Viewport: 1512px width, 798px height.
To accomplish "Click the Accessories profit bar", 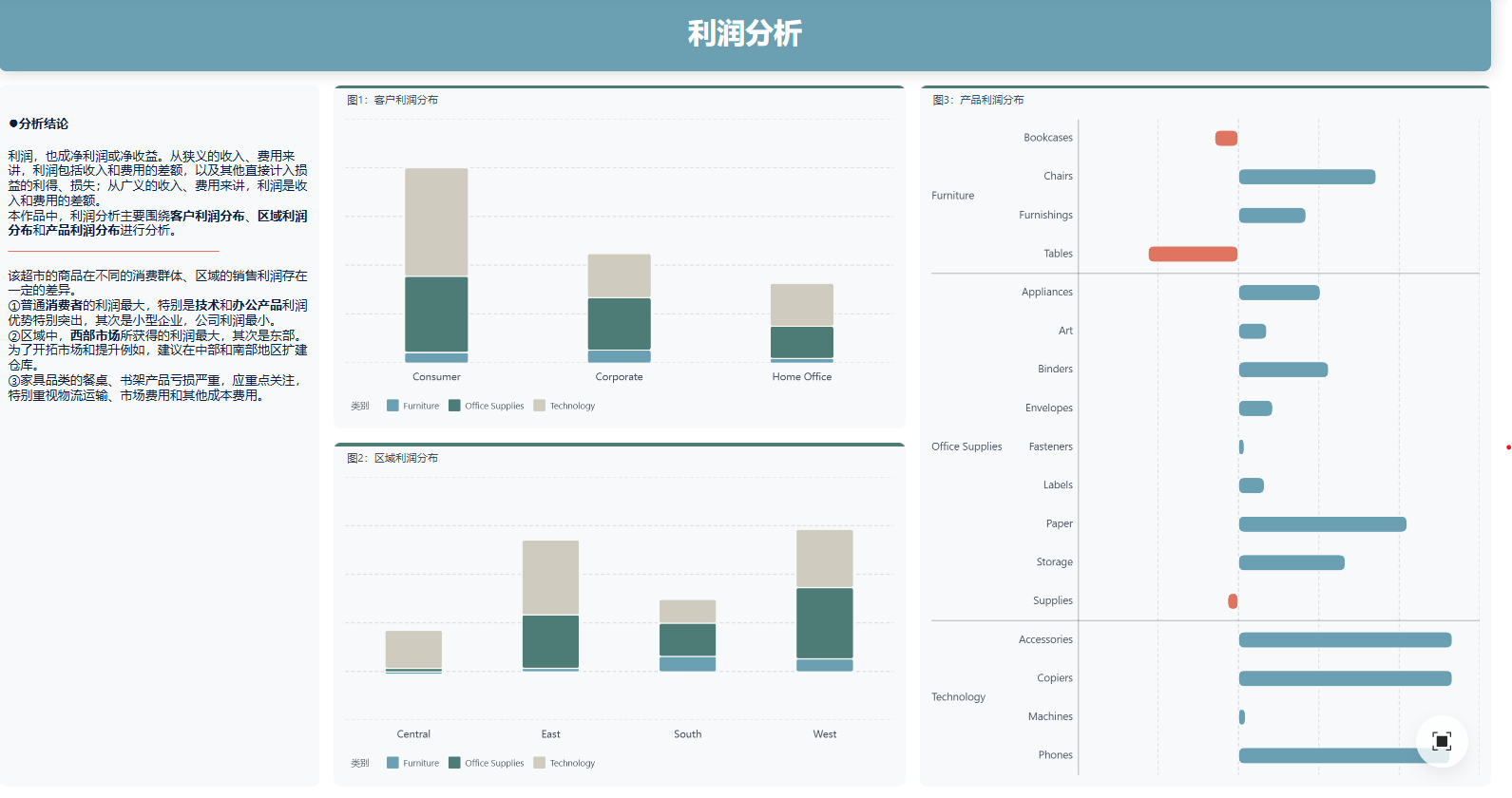I will click(x=1345, y=640).
